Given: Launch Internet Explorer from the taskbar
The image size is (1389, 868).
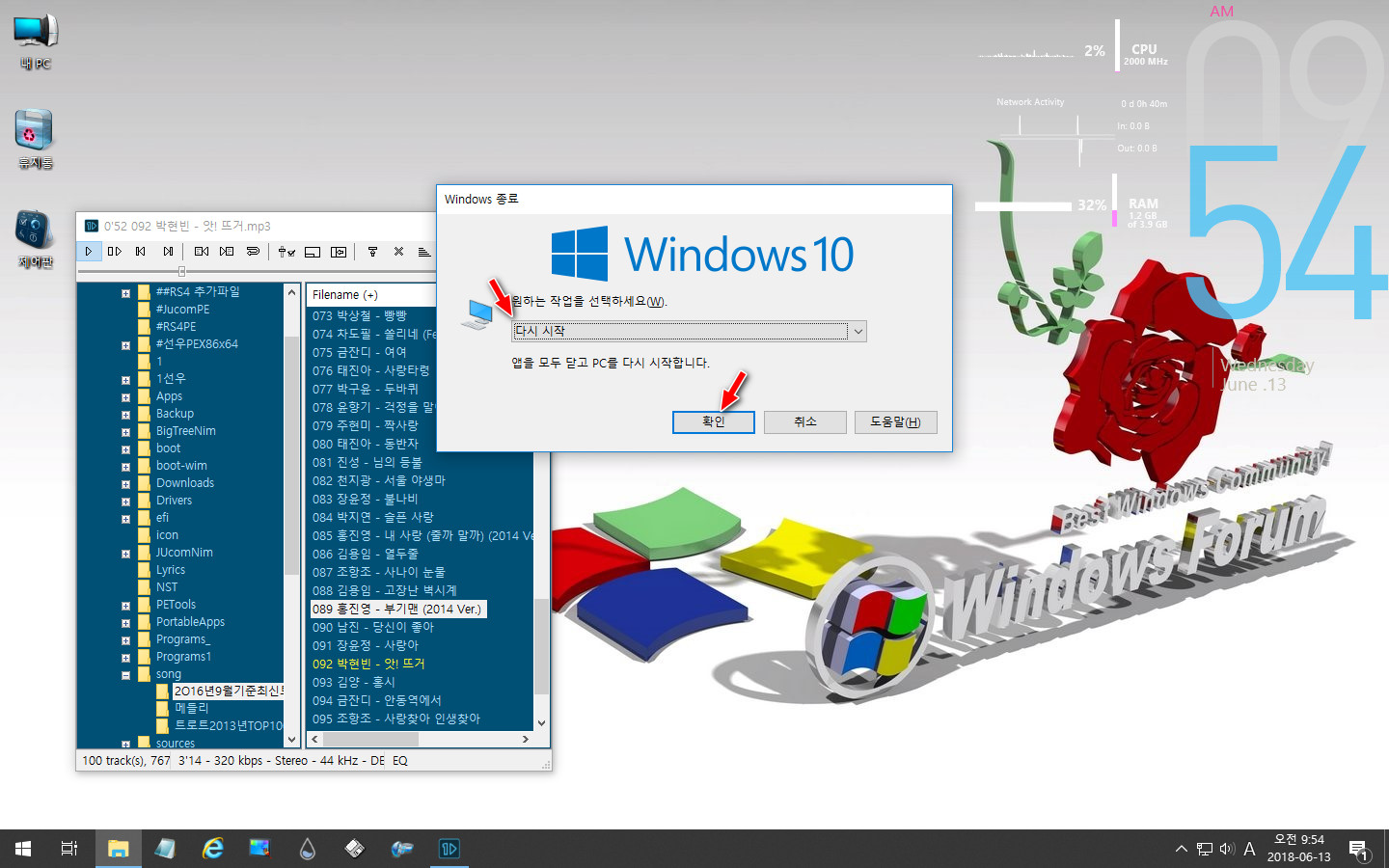Looking at the screenshot, I should tap(212, 849).
